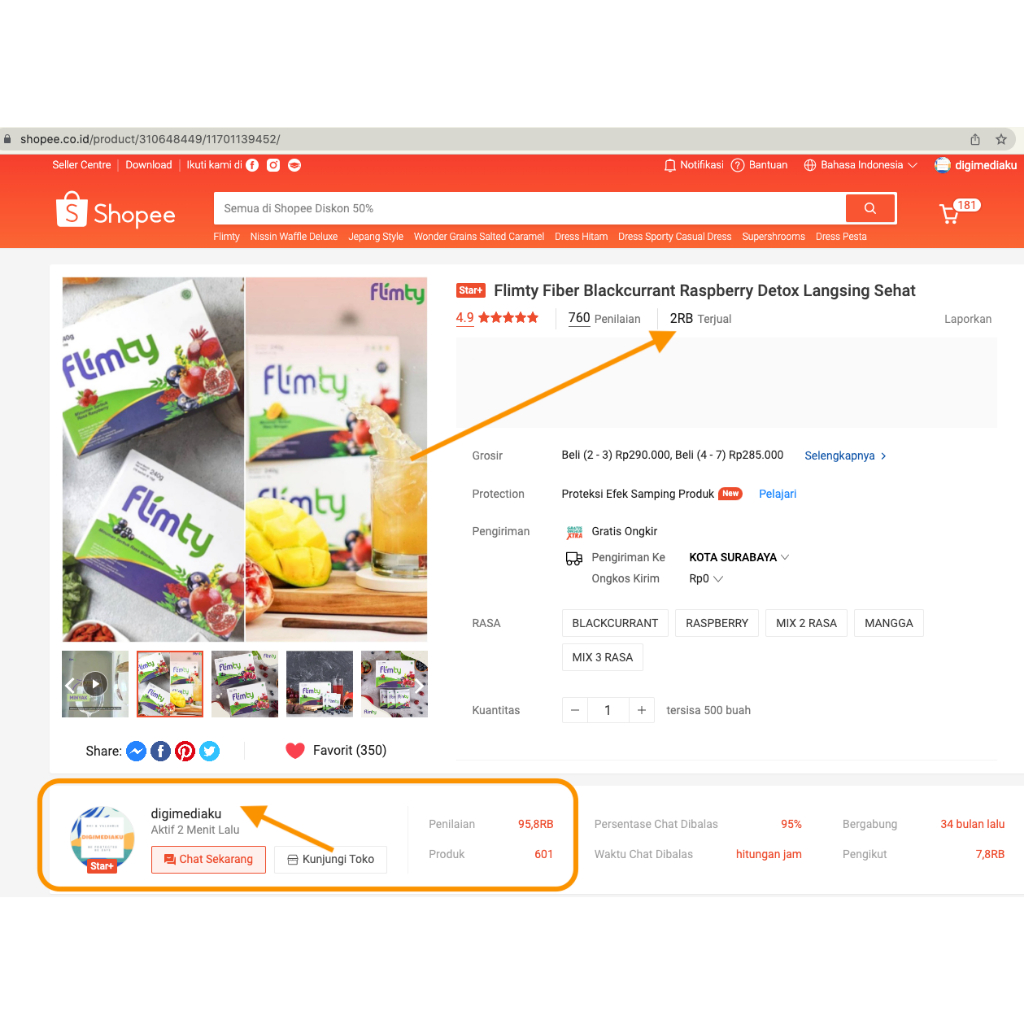This screenshot has width=1024, height=1024.
Task: Share product via Facebook icon
Action: 161,751
